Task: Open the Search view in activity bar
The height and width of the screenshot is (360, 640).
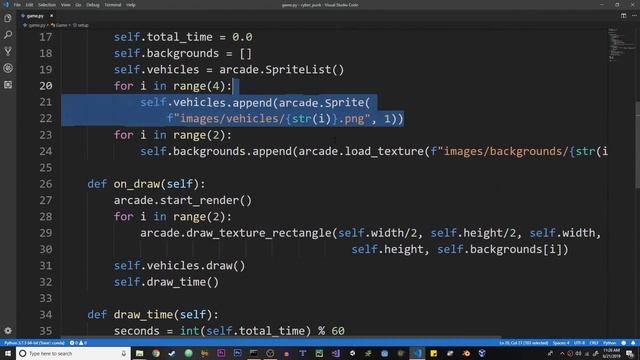Action: [x=8, y=35]
